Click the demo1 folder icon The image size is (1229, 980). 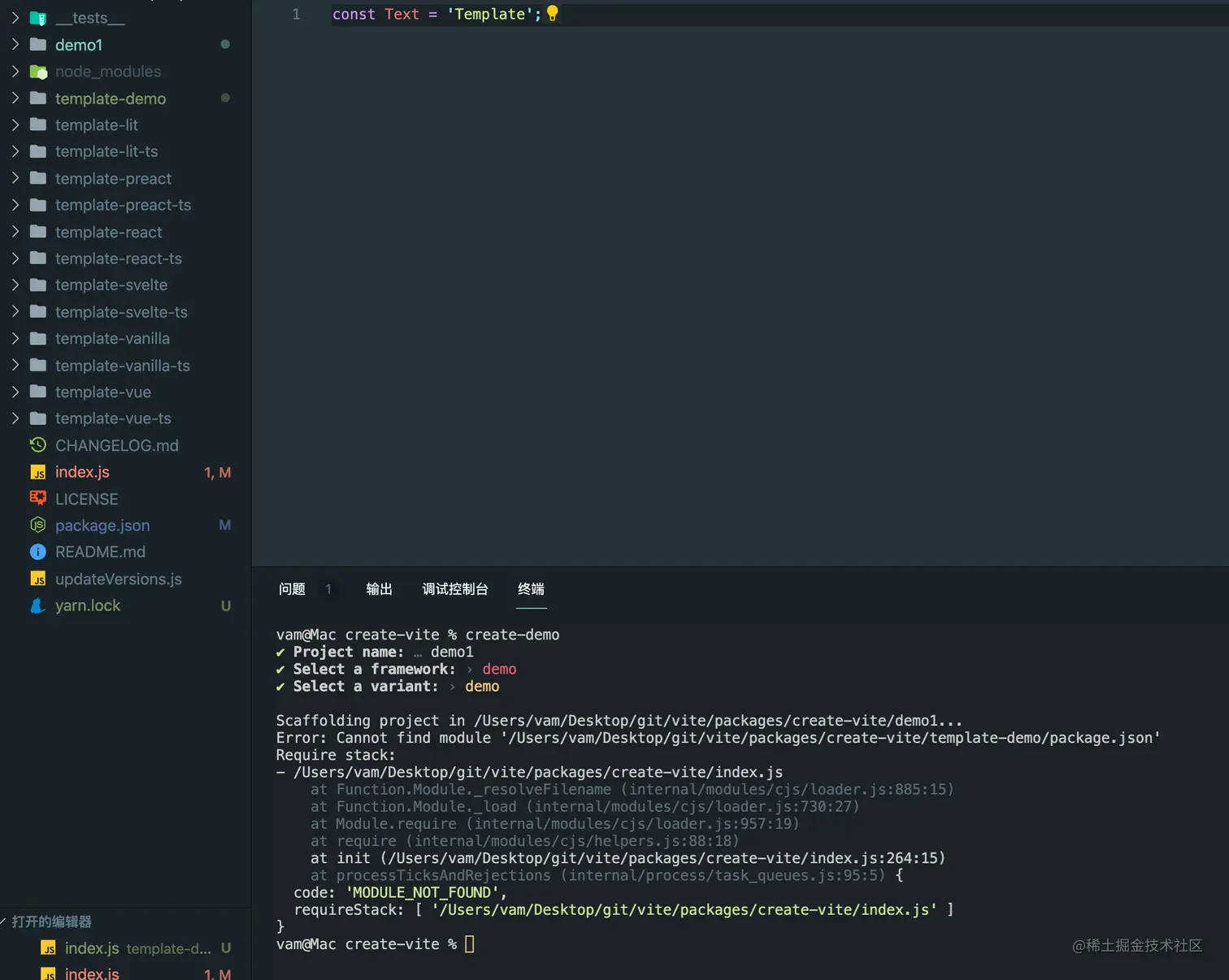(x=37, y=45)
